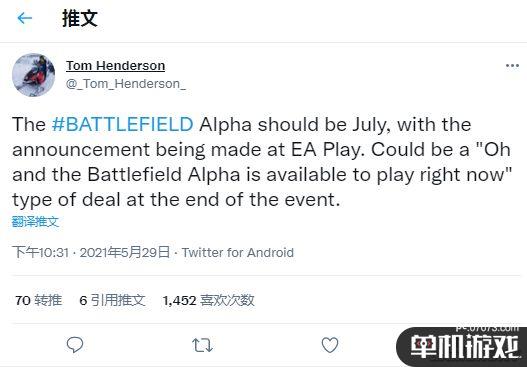Click the tweet timestamp 下午10:31

click(40, 252)
